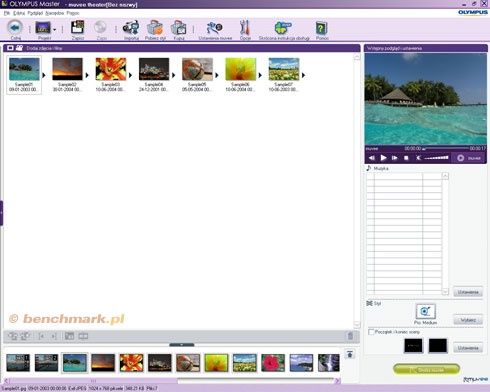
Task: Click the preview playback progress bar
Action: 445,148
